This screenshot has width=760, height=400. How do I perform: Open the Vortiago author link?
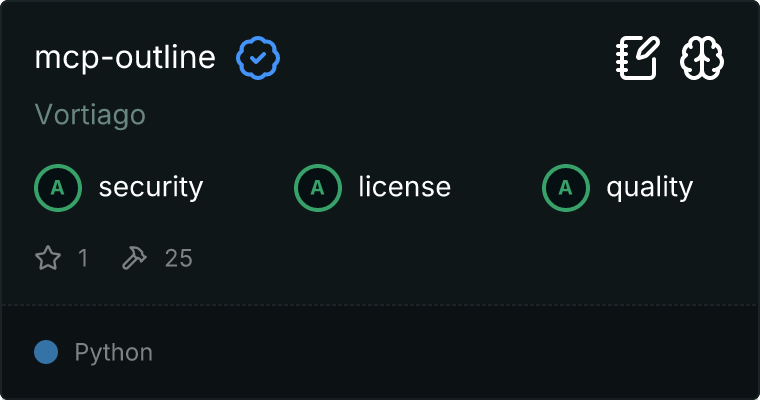(90, 115)
